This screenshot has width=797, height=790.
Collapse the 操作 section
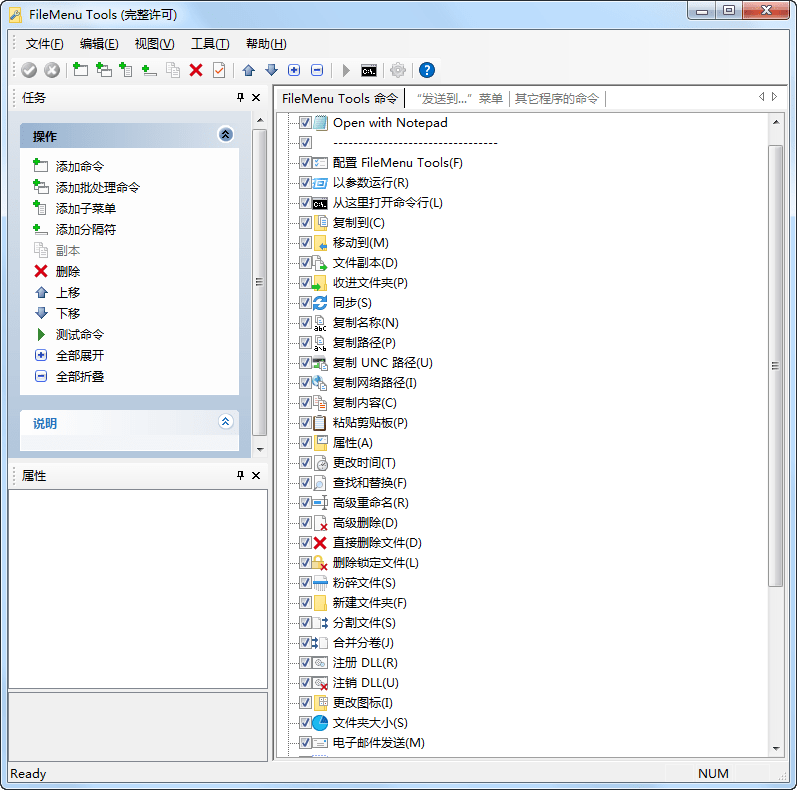226,135
